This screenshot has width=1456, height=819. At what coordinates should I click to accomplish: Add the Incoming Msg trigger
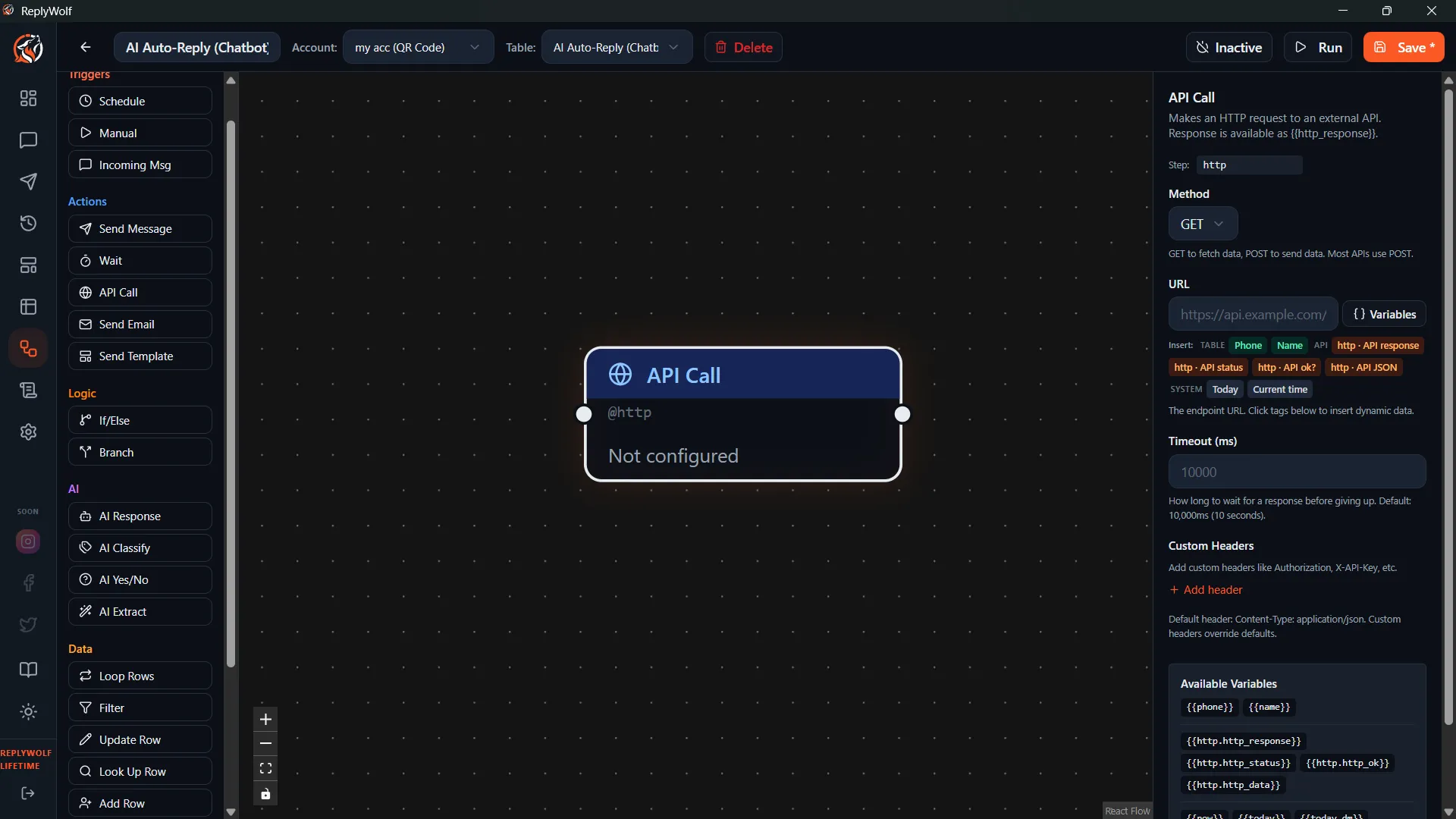(140, 165)
